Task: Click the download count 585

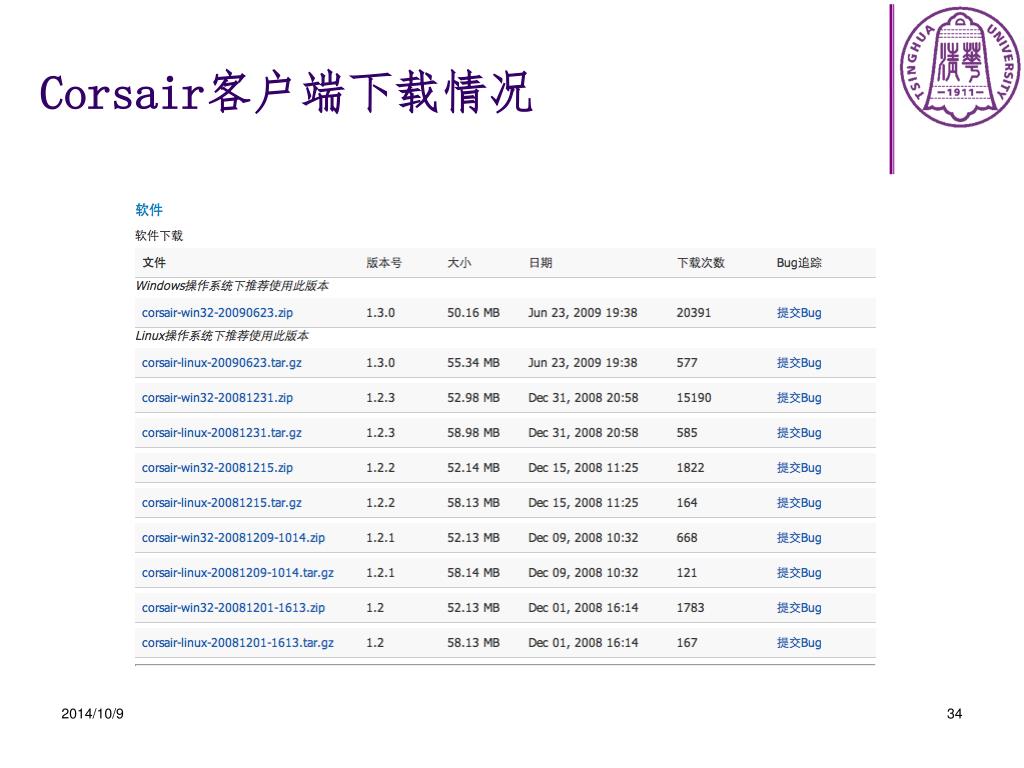Action: click(687, 432)
